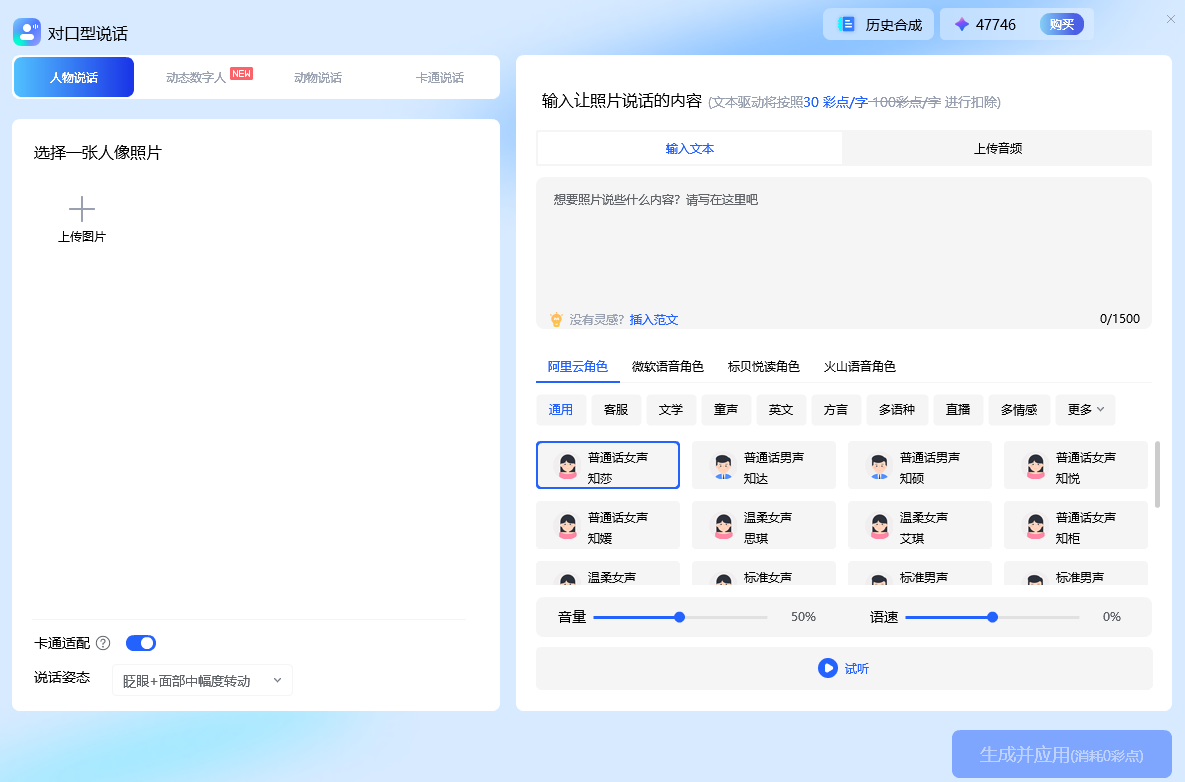Switch to the 微软语音角色 tab
Screen dimensions: 1185x782
point(668,366)
